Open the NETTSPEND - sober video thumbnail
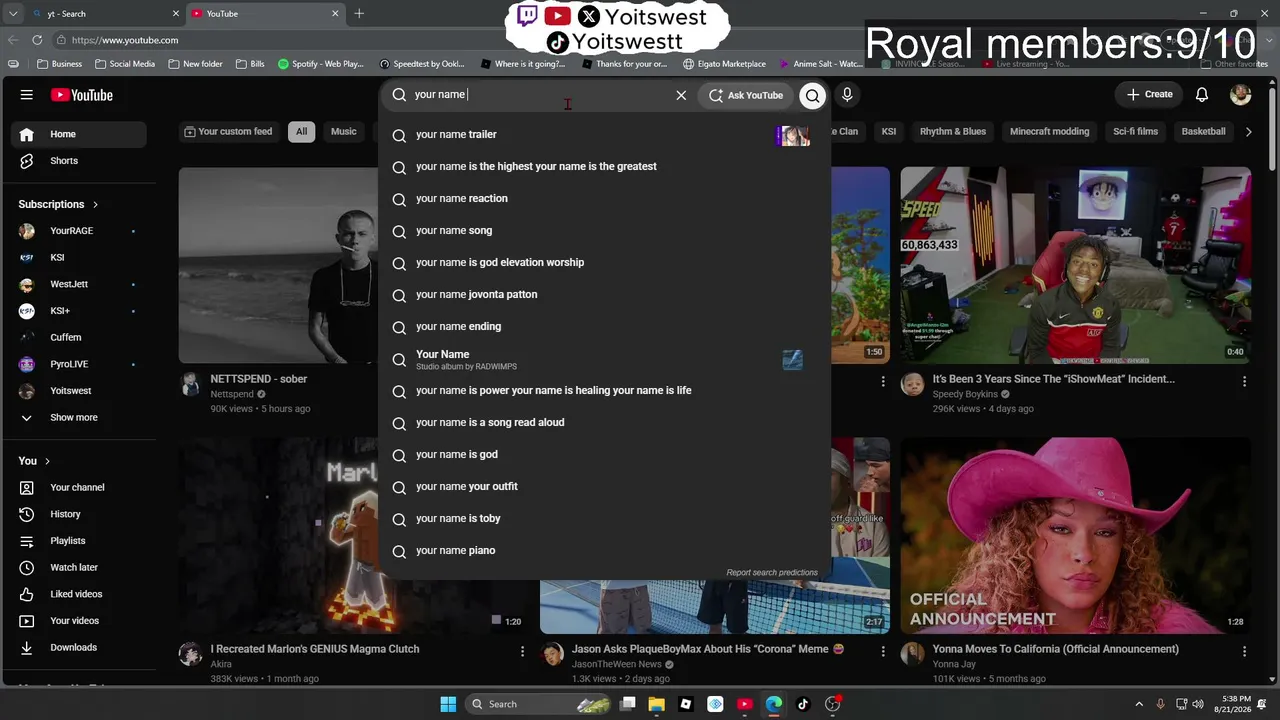 pyautogui.click(x=279, y=265)
